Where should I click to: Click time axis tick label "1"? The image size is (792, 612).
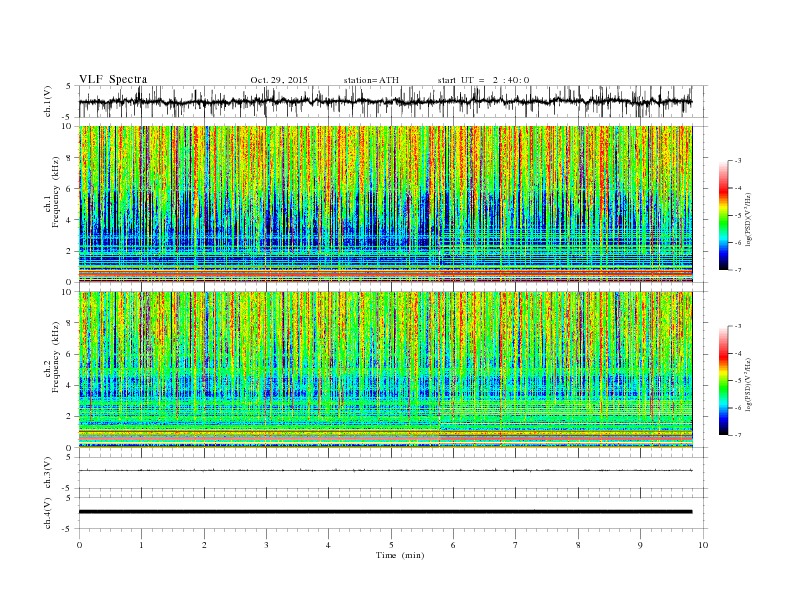(141, 545)
